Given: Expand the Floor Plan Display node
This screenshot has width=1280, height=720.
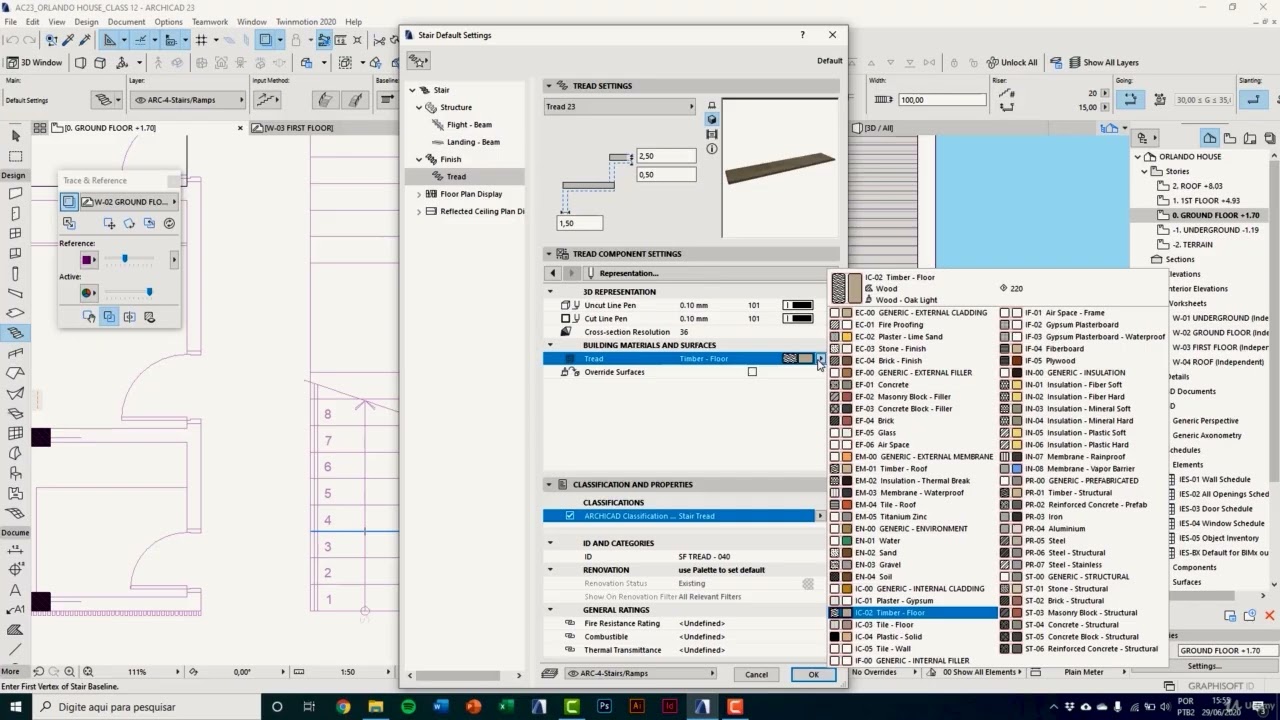Looking at the screenshot, I should pyautogui.click(x=419, y=194).
